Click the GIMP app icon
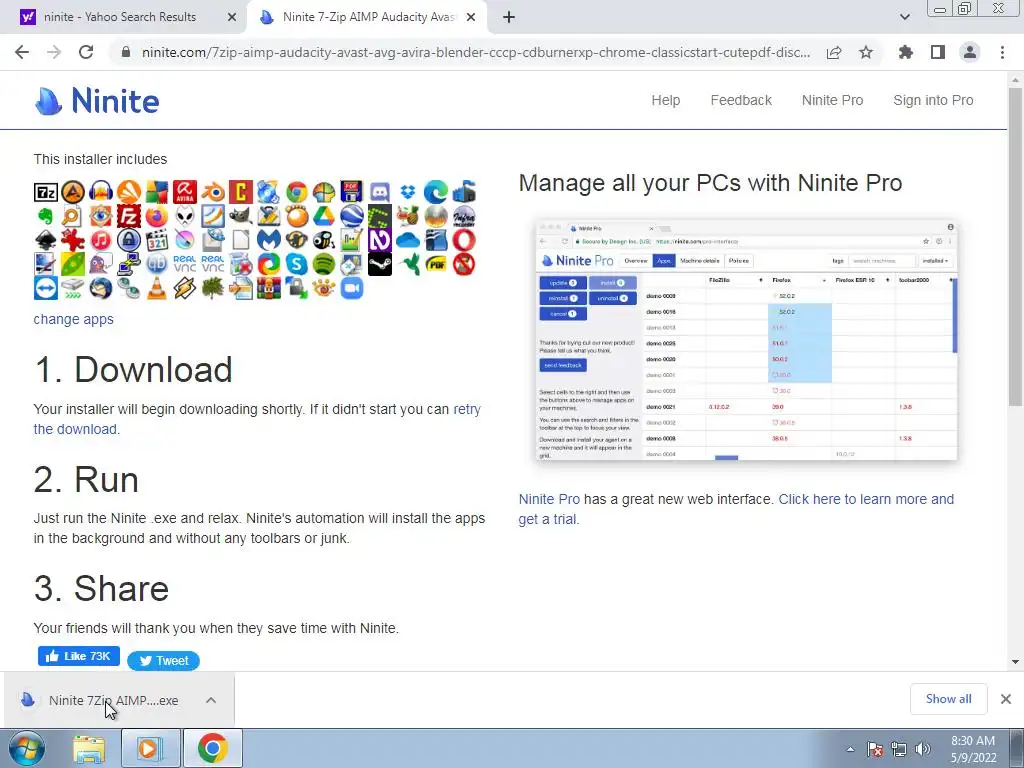Screen dimensions: 1024x768 click(x=241, y=216)
